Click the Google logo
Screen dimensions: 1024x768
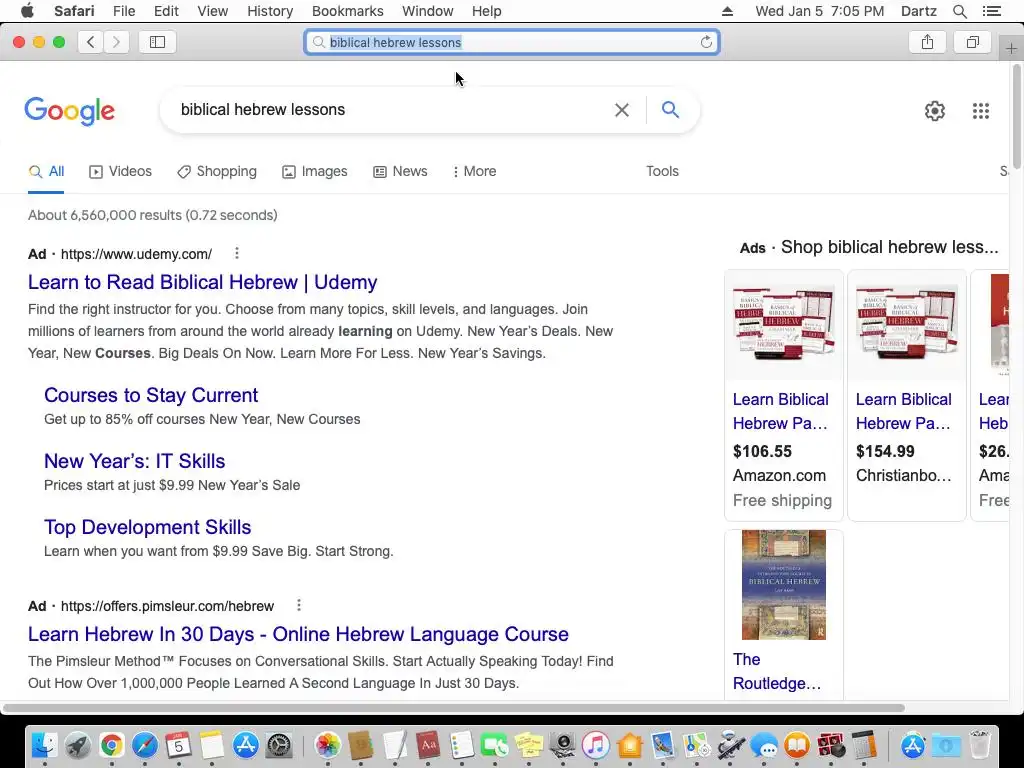(x=70, y=111)
